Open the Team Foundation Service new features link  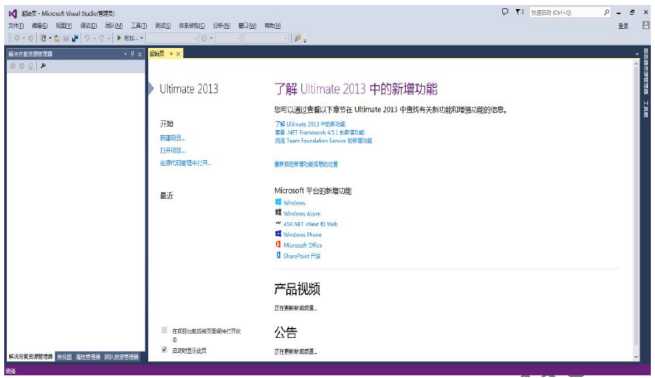(x=323, y=141)
